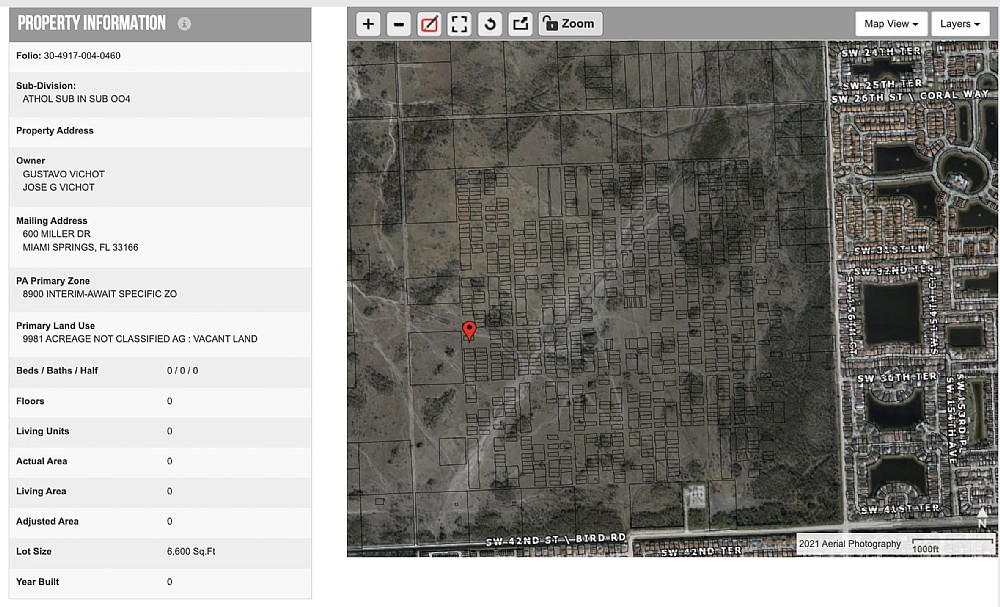Screen dimensions: 1000x607
Task: Click the info icon beside Property Information
Action: 184,24
